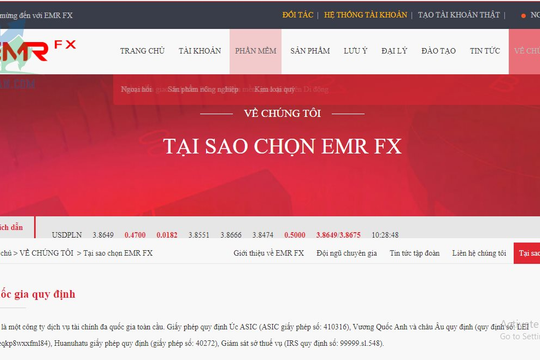Open HỆ THỐNG TÀI KHOẢN link
Image resolution: width=540 pixels, height=360 pixels.
[x=365, y=15]
